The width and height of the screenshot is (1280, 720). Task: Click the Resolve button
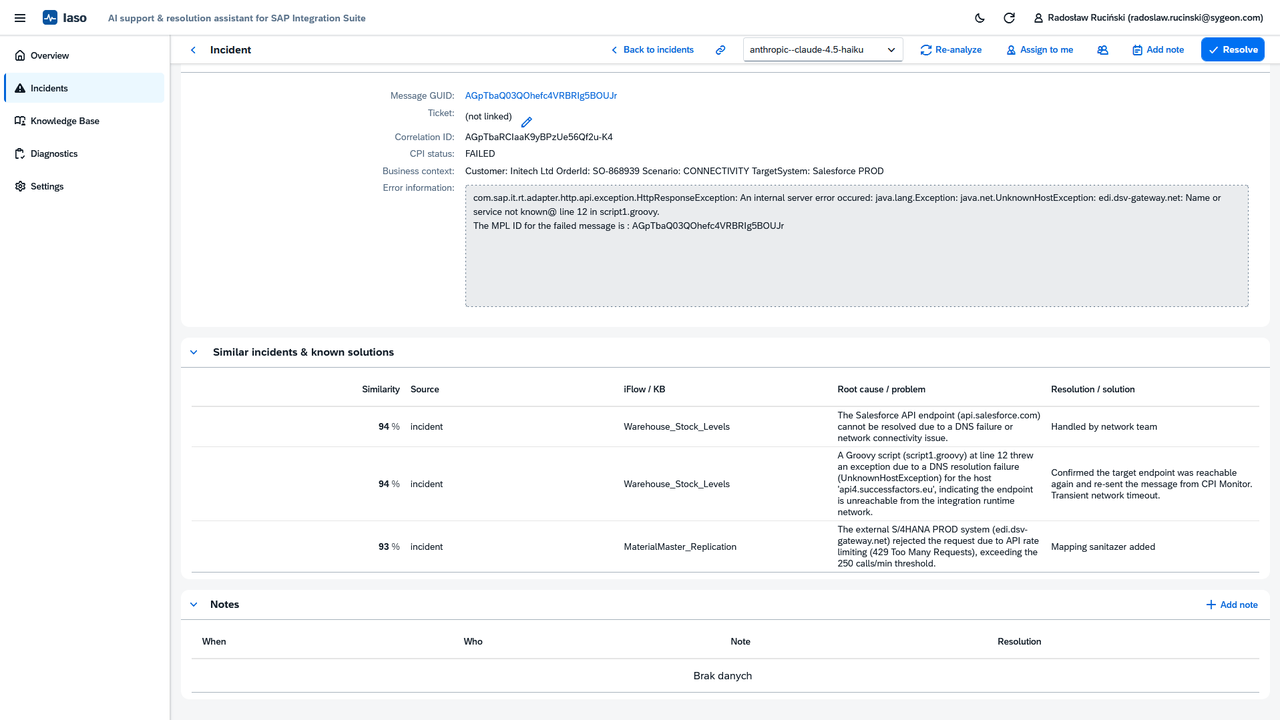(1233, 50)
